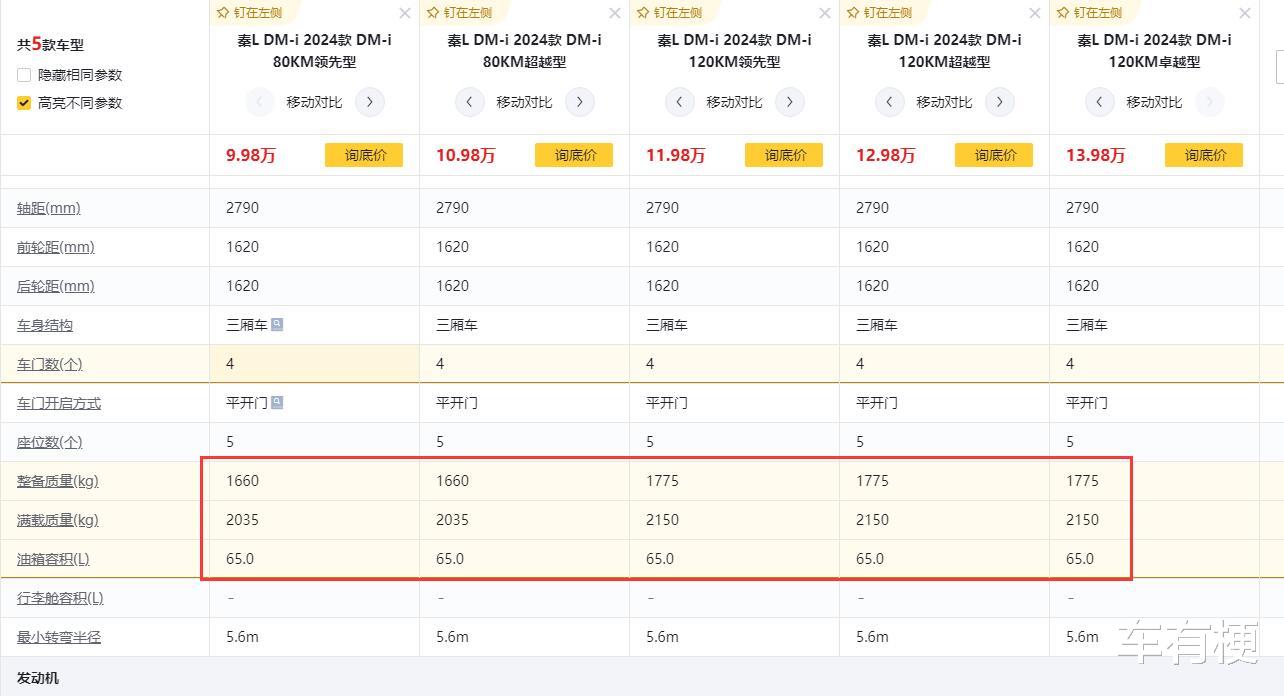Select 共5款车型 count label
The height and width of the screenshot is (696, 1284).
pos(51,44)
